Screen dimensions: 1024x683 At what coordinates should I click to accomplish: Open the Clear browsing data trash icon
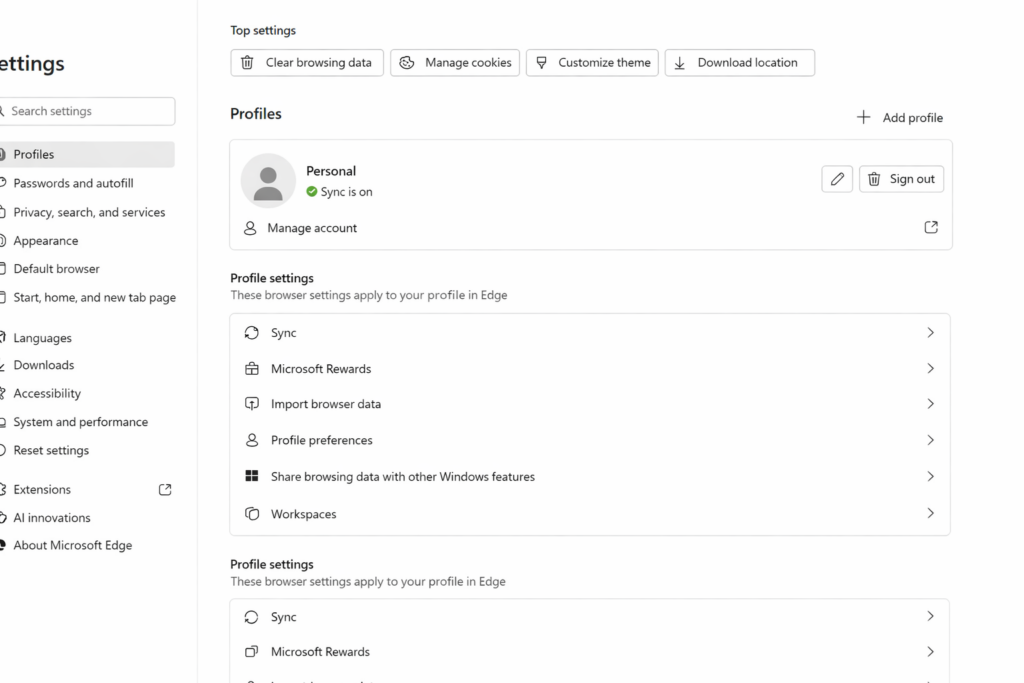click(247, 62)
